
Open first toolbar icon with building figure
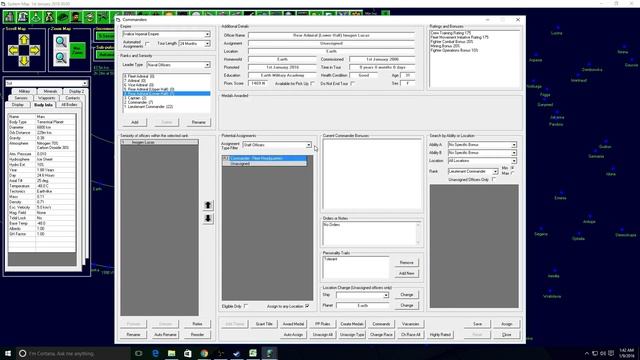coord(10,17)
